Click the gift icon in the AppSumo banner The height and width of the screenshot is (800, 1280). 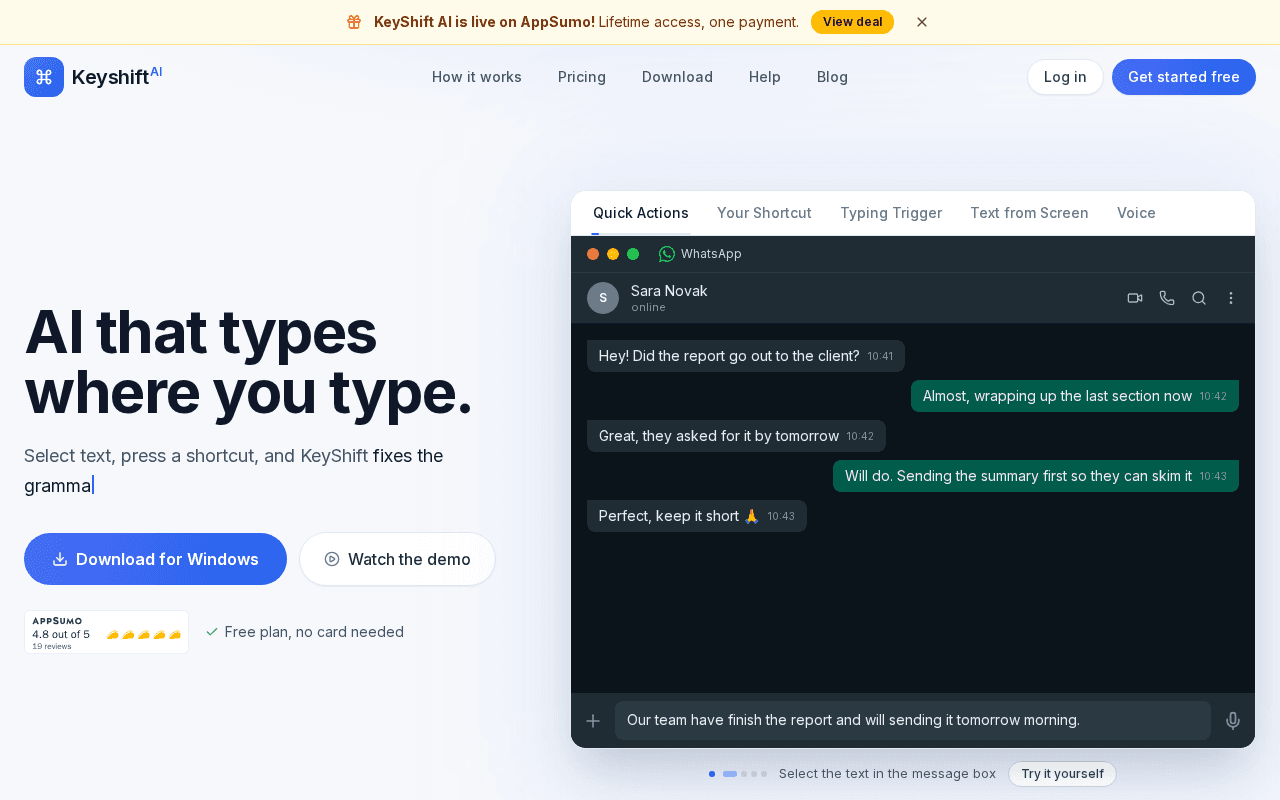pos(354,22)
